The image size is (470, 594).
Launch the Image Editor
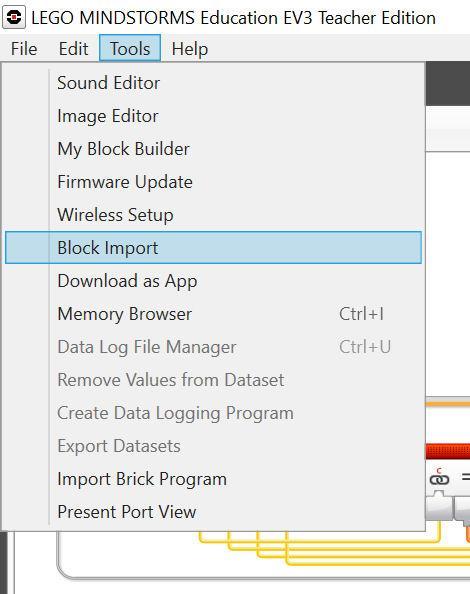coord(213,116)
